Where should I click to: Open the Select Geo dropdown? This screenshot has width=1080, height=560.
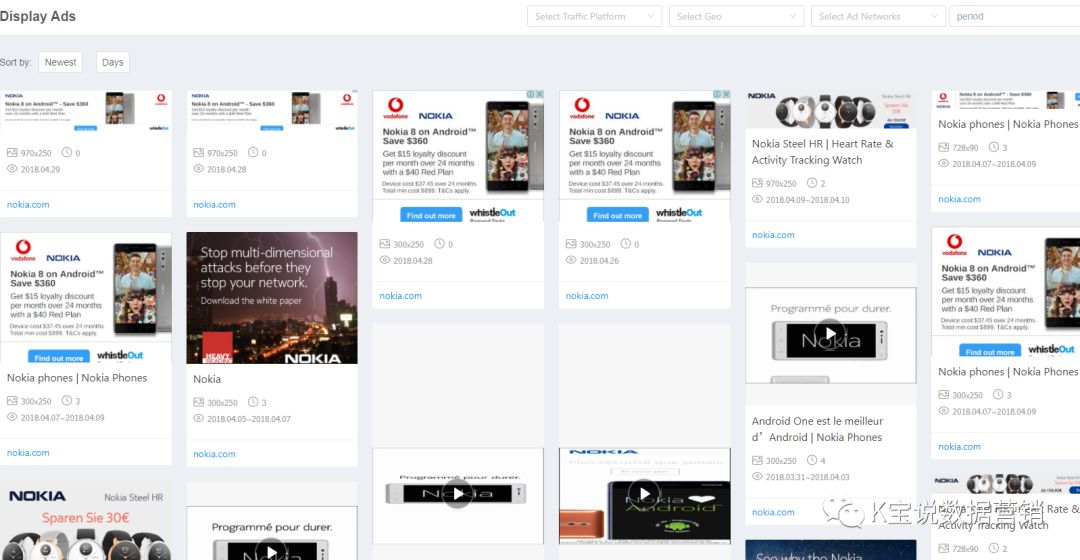(x=736, y=16)
